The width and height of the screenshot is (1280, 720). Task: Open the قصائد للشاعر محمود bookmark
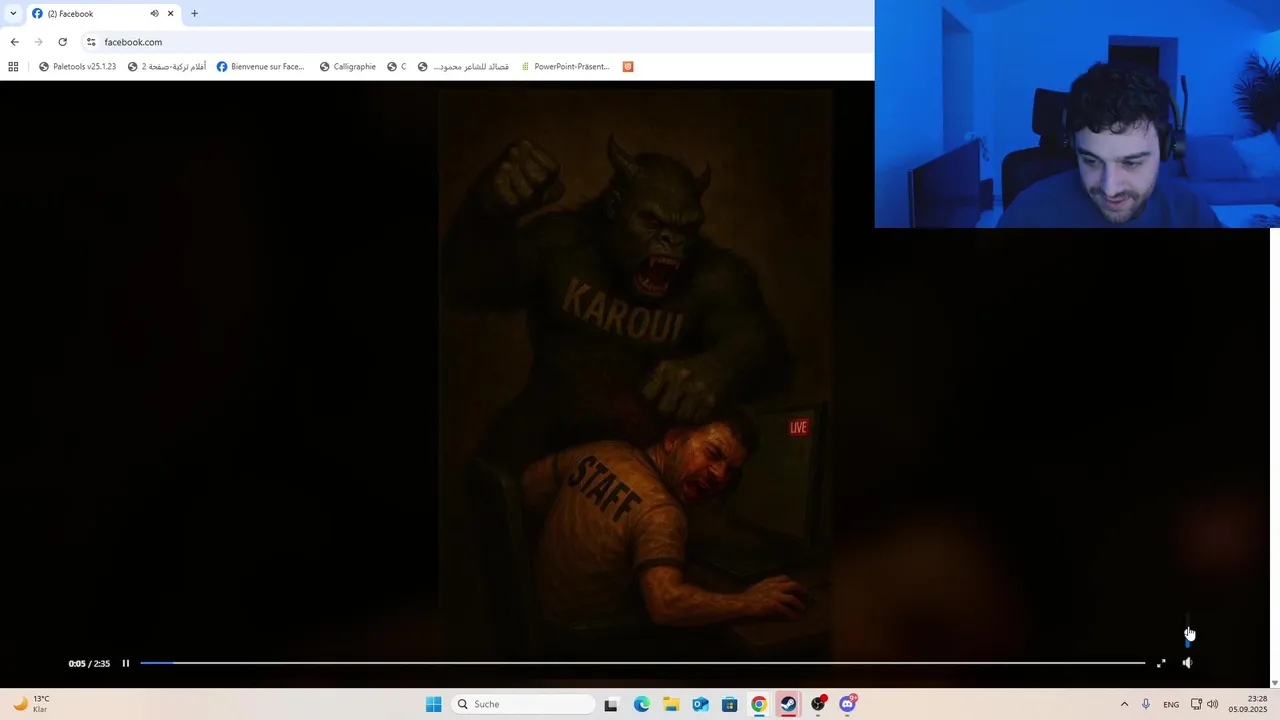click(463, 67)
